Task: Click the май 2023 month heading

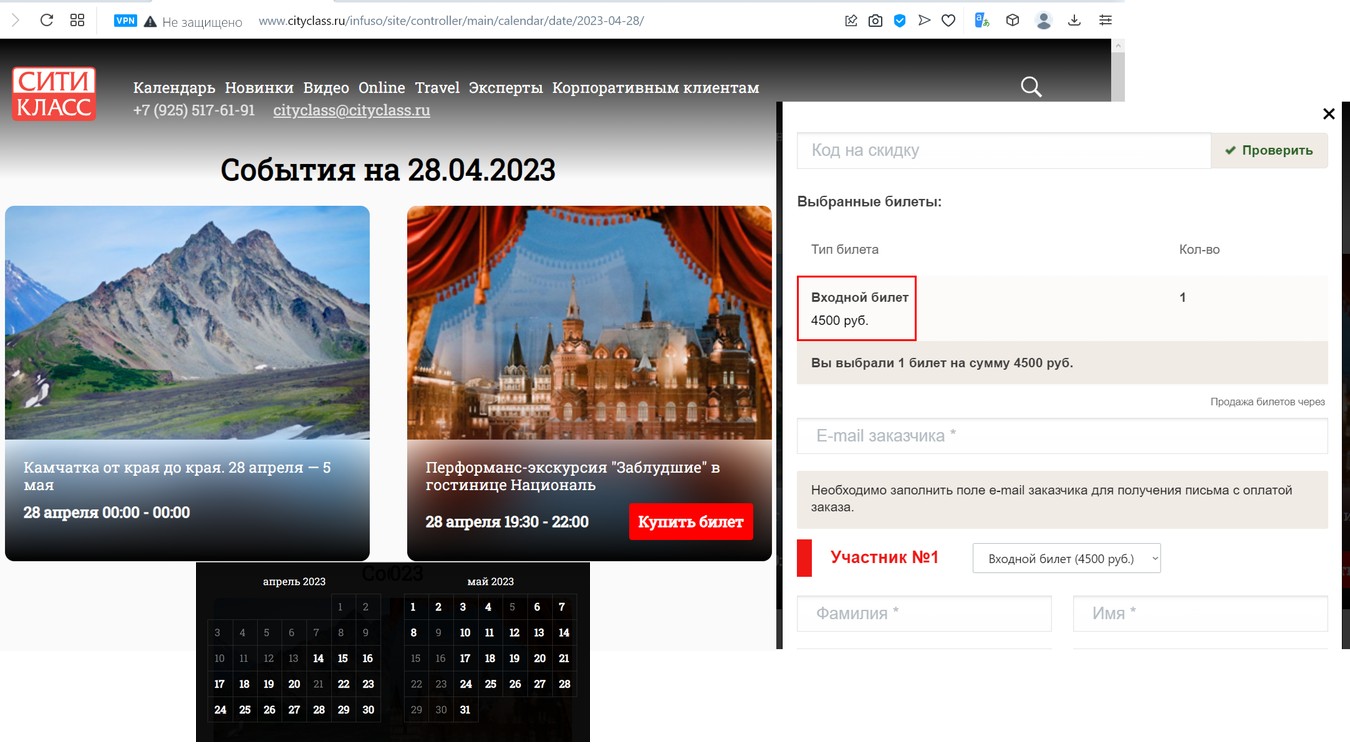Action: pyautogui.click(x=490, y=581)
